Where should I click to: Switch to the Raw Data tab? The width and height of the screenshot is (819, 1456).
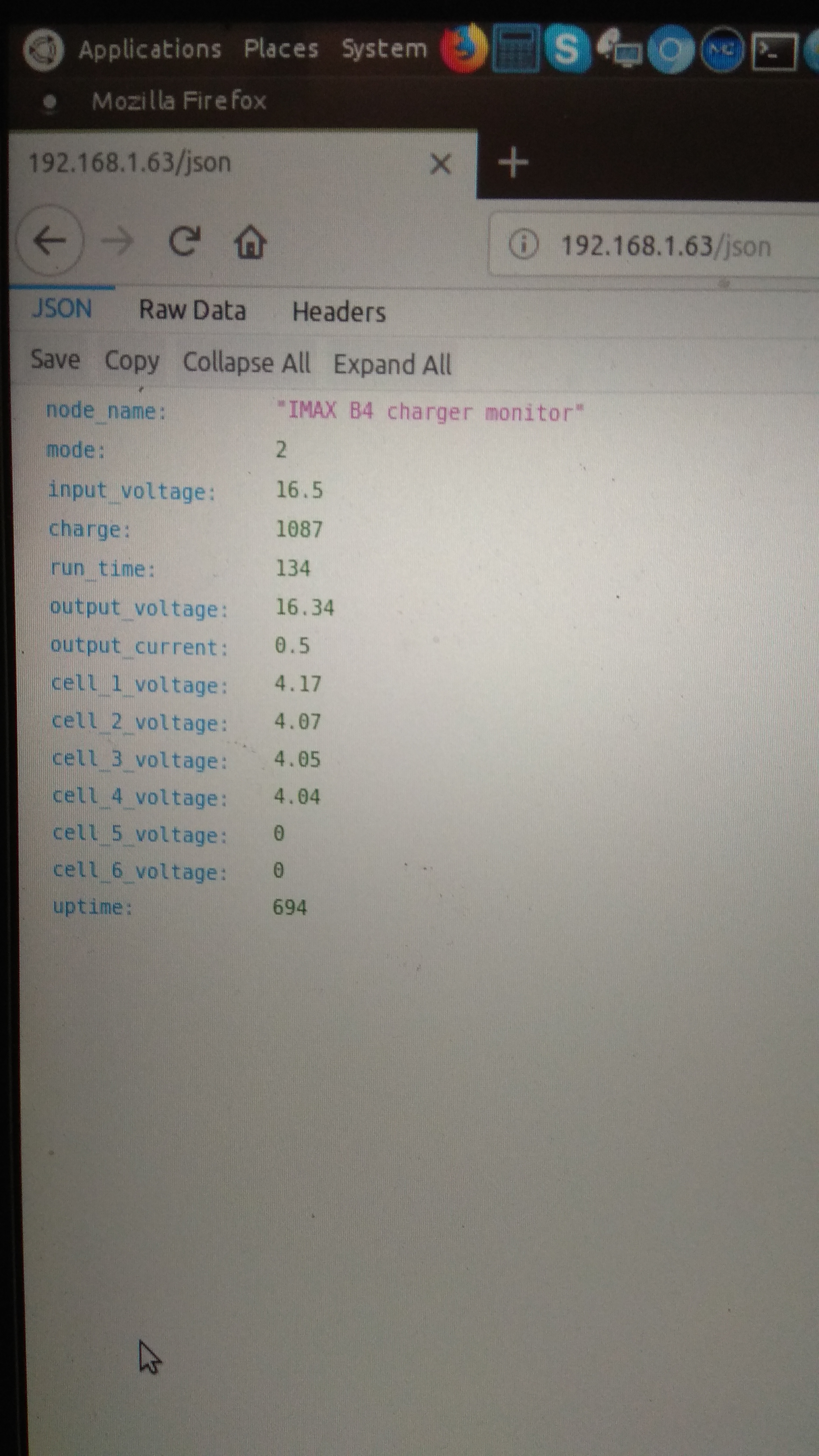192,310
